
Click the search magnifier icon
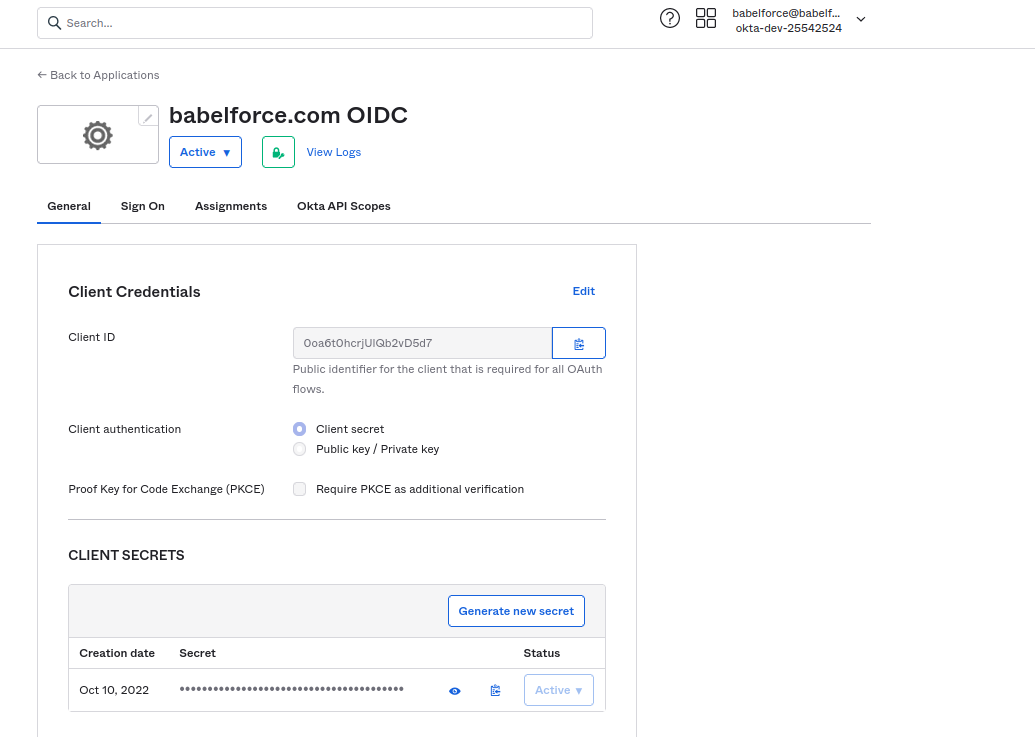54,23
